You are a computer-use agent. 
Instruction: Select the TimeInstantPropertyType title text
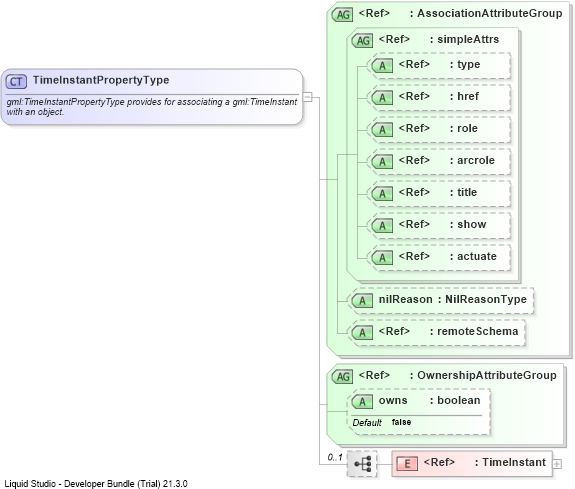coord(101,80)
